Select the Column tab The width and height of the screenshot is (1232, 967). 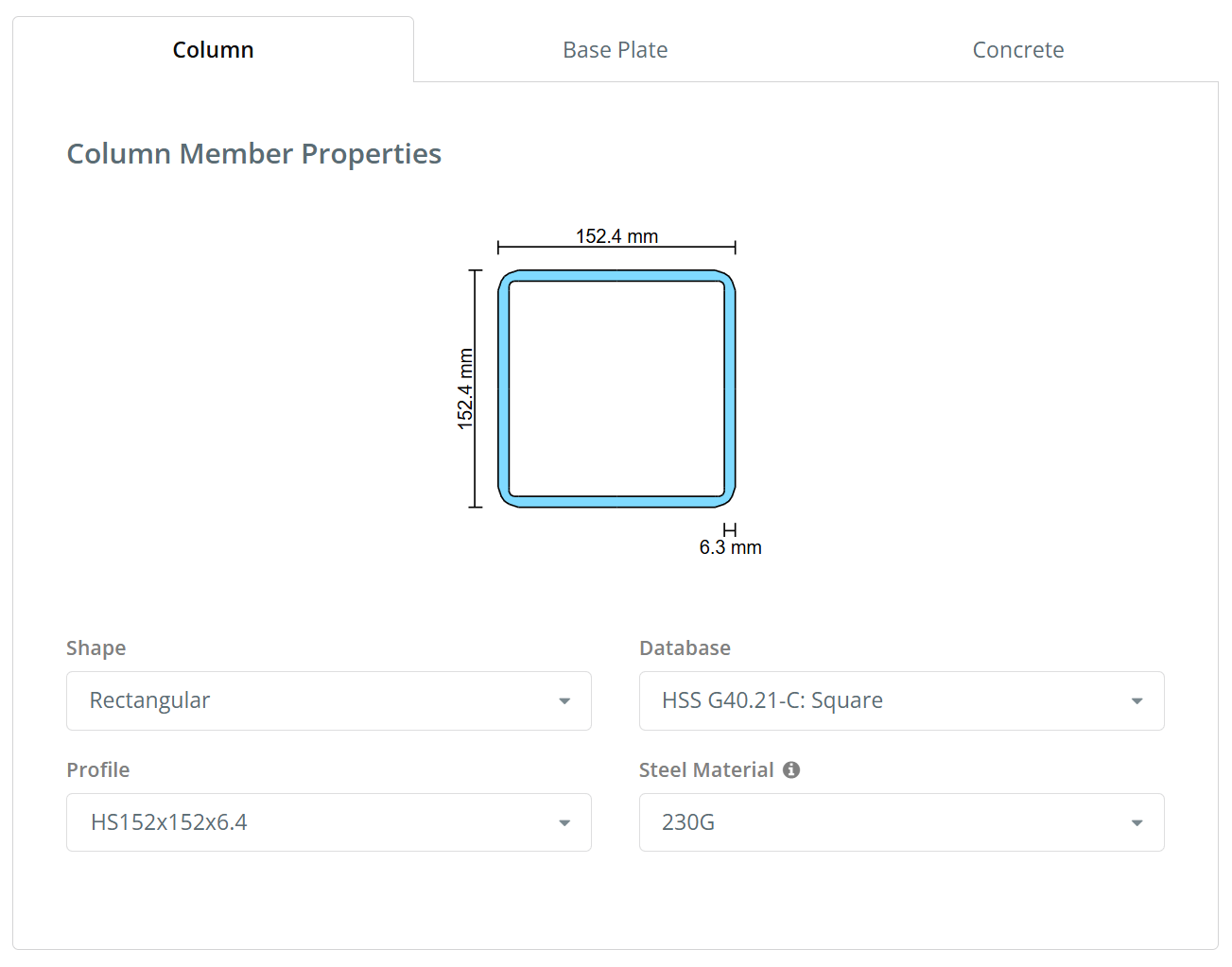click(213, 49)
